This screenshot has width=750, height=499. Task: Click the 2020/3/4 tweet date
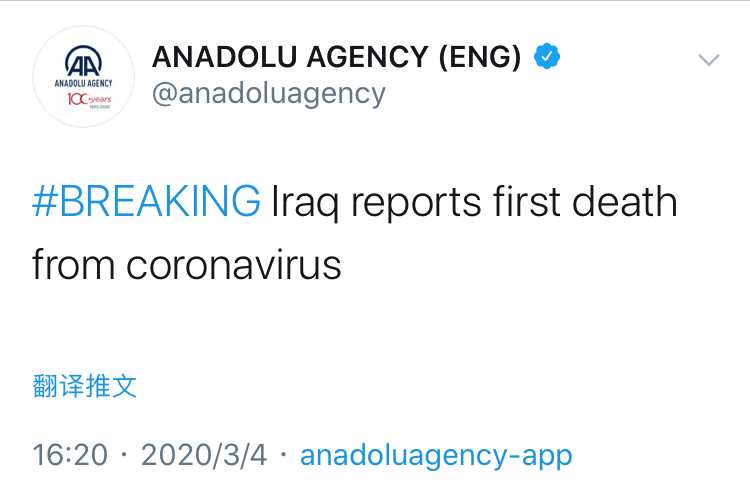click(x=204, y=455)
